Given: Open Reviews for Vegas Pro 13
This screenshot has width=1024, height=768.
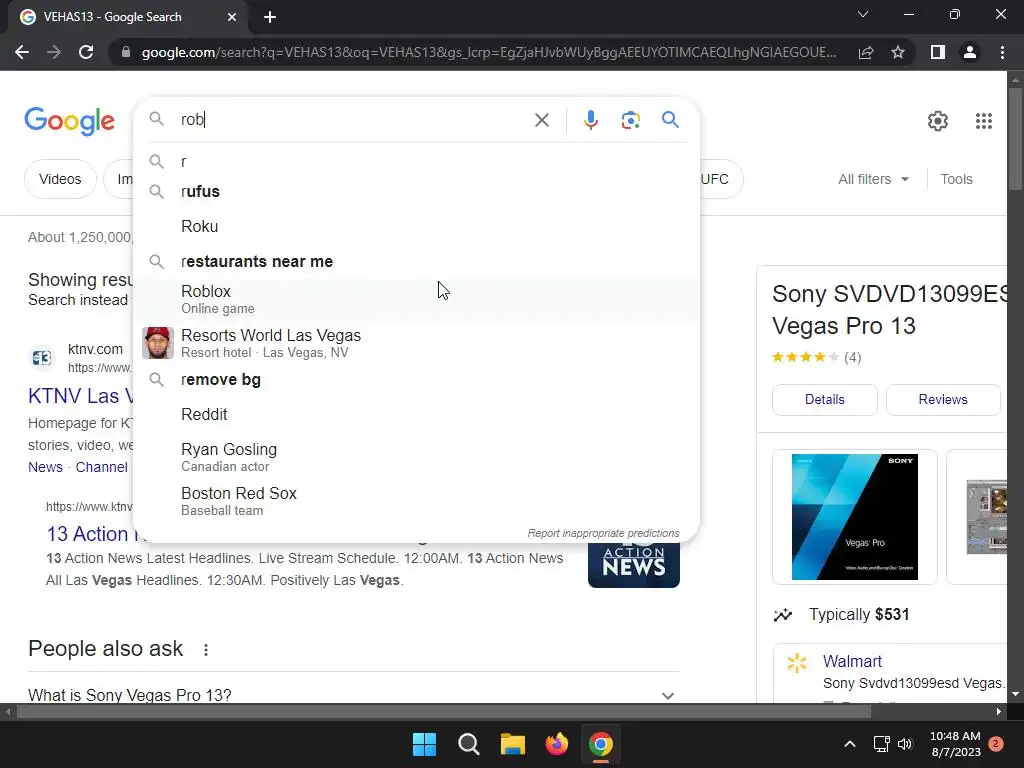Looking at the screenshot, I should tap(942, 399).
